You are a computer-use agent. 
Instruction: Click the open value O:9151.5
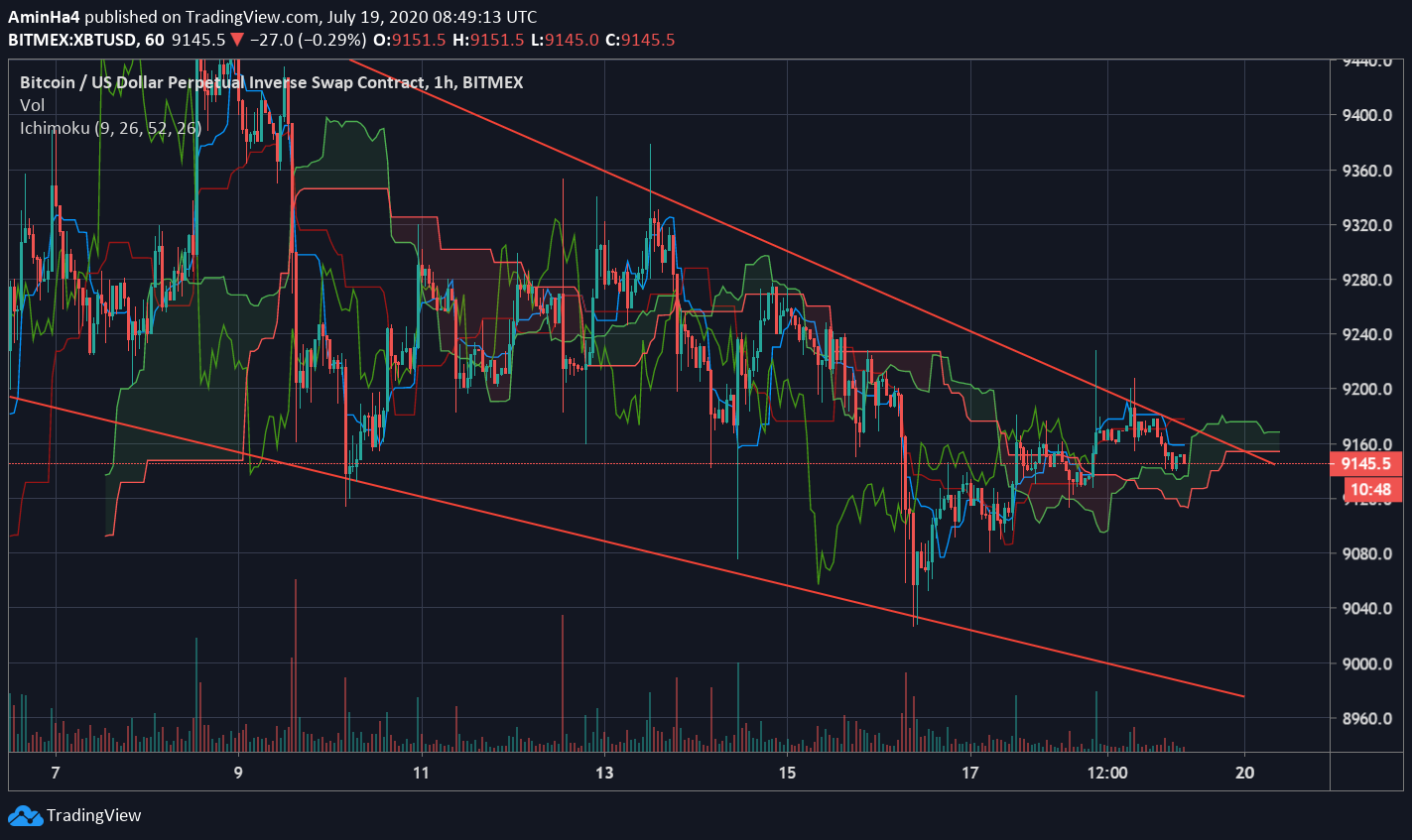(408, 40)
